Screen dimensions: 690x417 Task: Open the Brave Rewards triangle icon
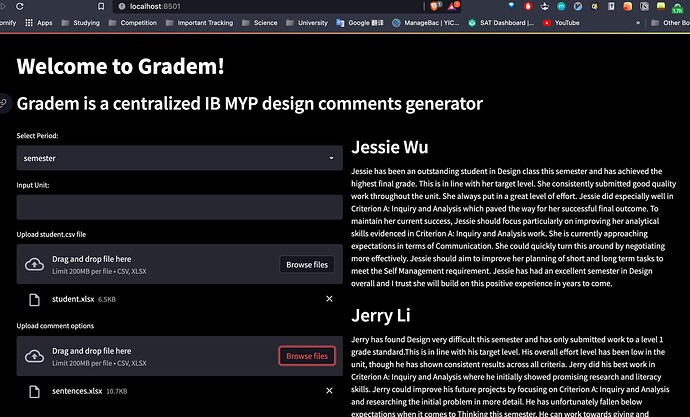point(453,6)
